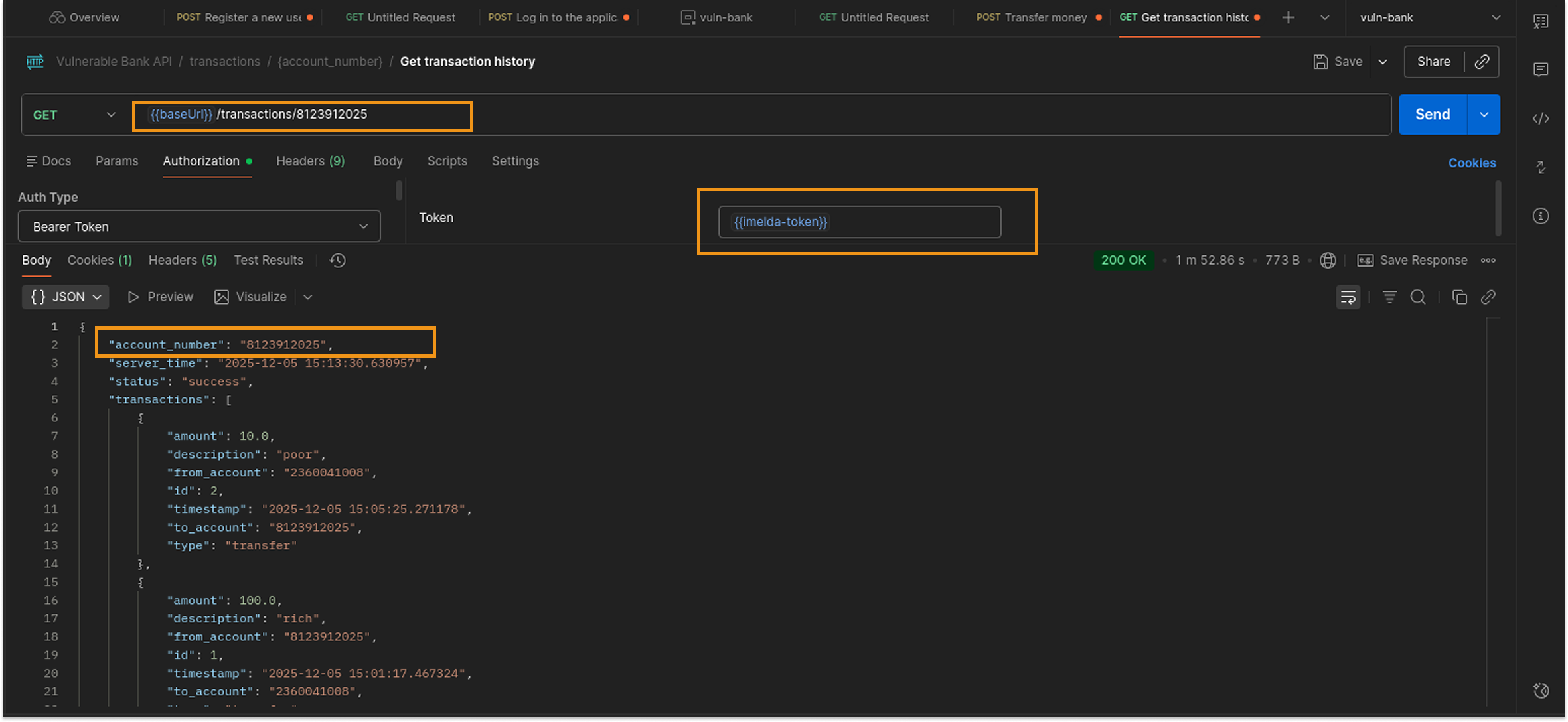The height and width of the screenshot is (722, 1568).
Task: Expand the GET method dropdown
Action: point(74,115)
